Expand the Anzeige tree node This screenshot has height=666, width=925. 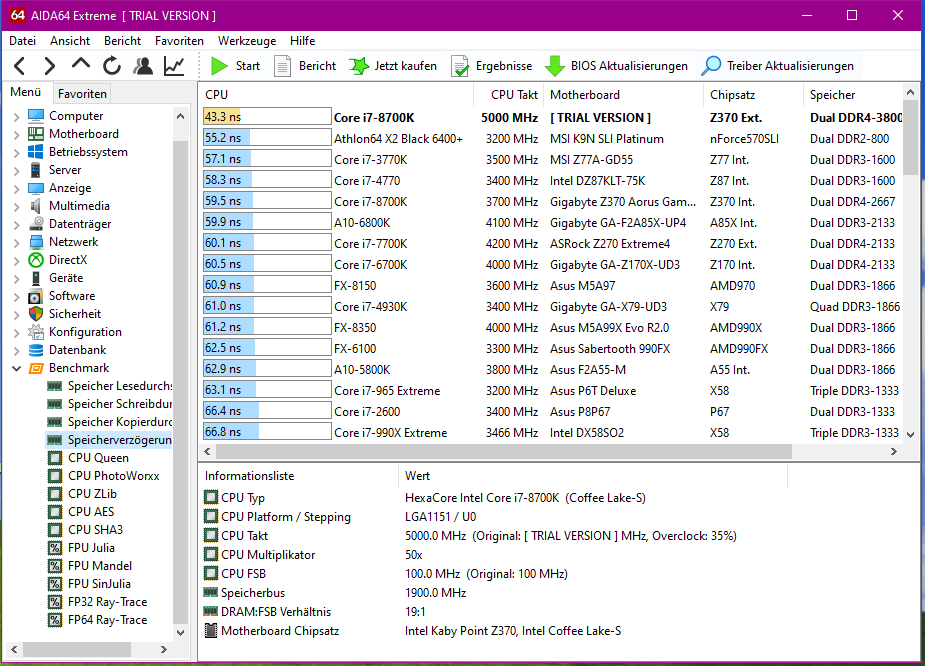coord(17,188)
